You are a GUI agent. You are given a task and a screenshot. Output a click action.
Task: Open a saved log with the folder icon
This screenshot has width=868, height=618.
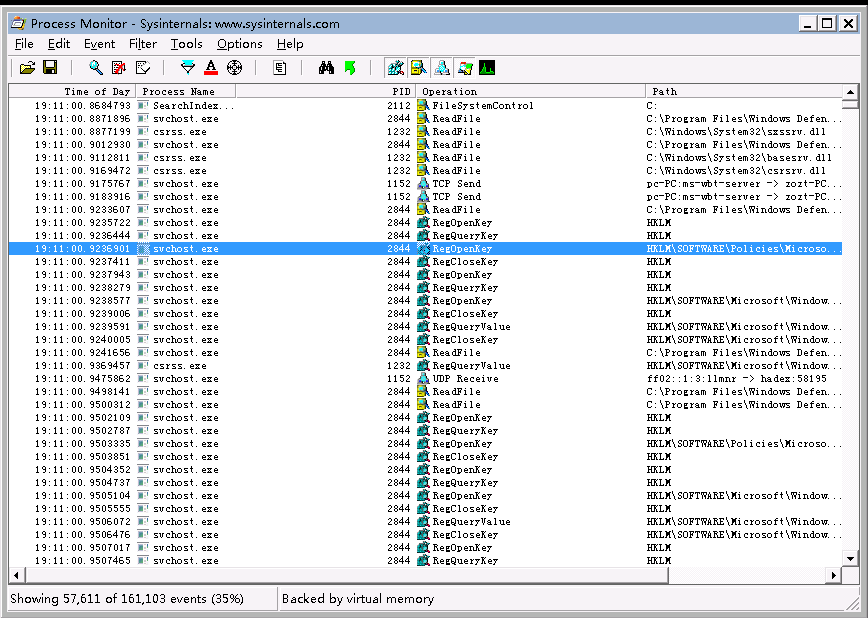pos(27,68)
